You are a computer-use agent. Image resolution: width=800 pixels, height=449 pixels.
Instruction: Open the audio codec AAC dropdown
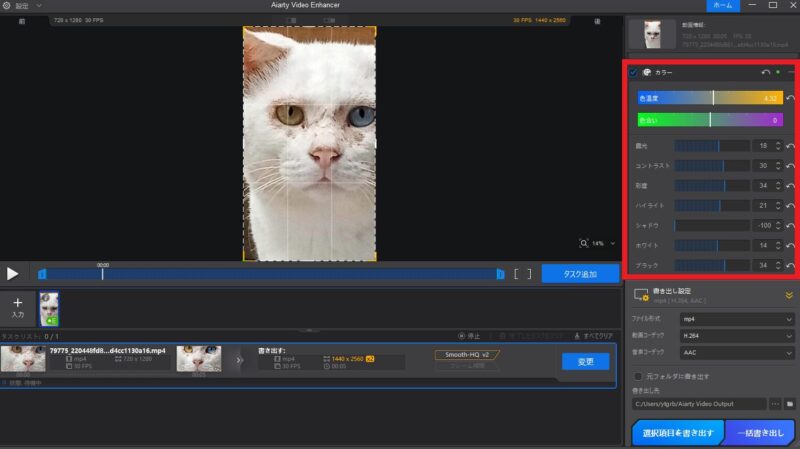click(x=736, y=353)
